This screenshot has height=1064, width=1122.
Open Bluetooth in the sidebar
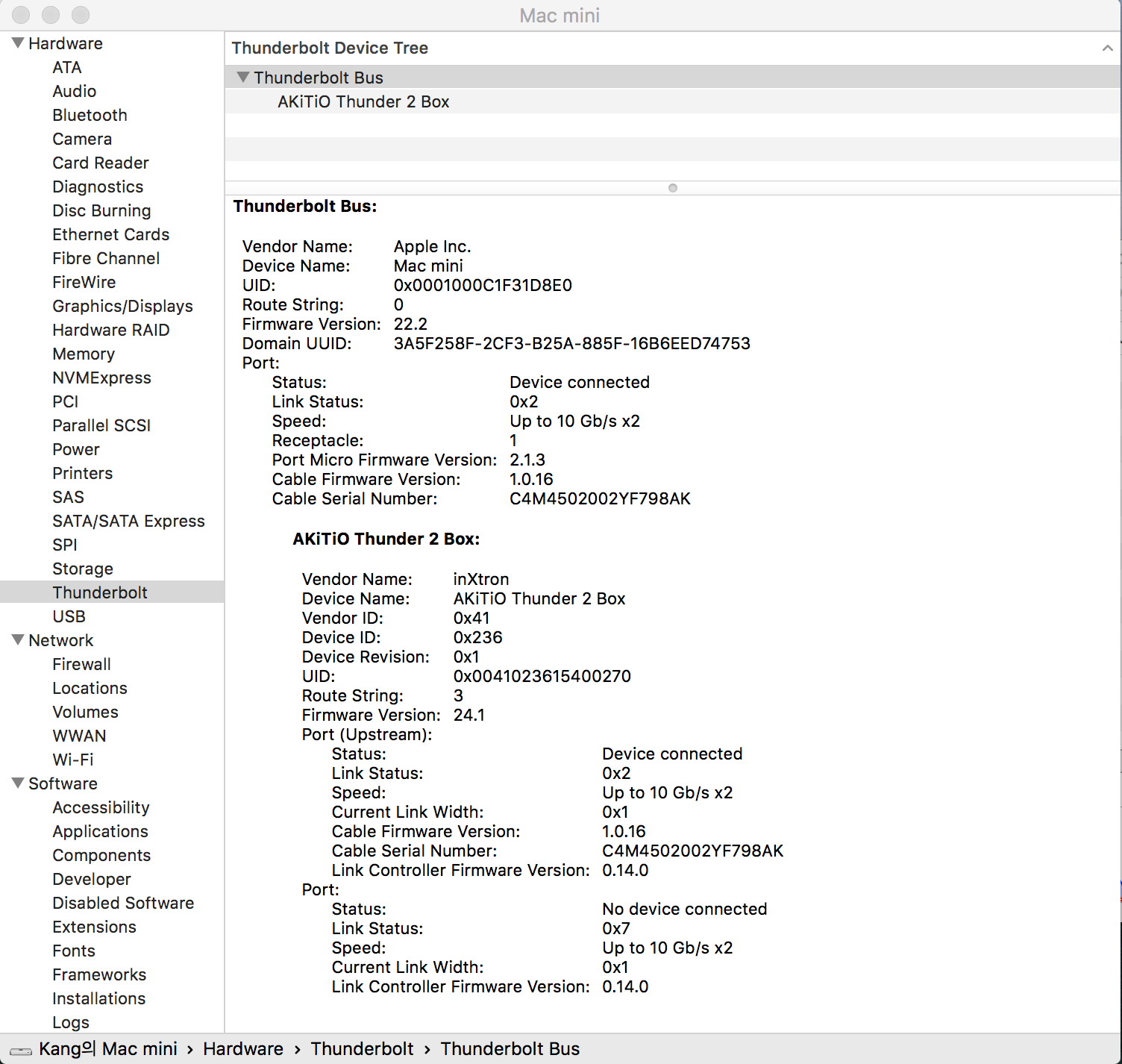point(90,115)
